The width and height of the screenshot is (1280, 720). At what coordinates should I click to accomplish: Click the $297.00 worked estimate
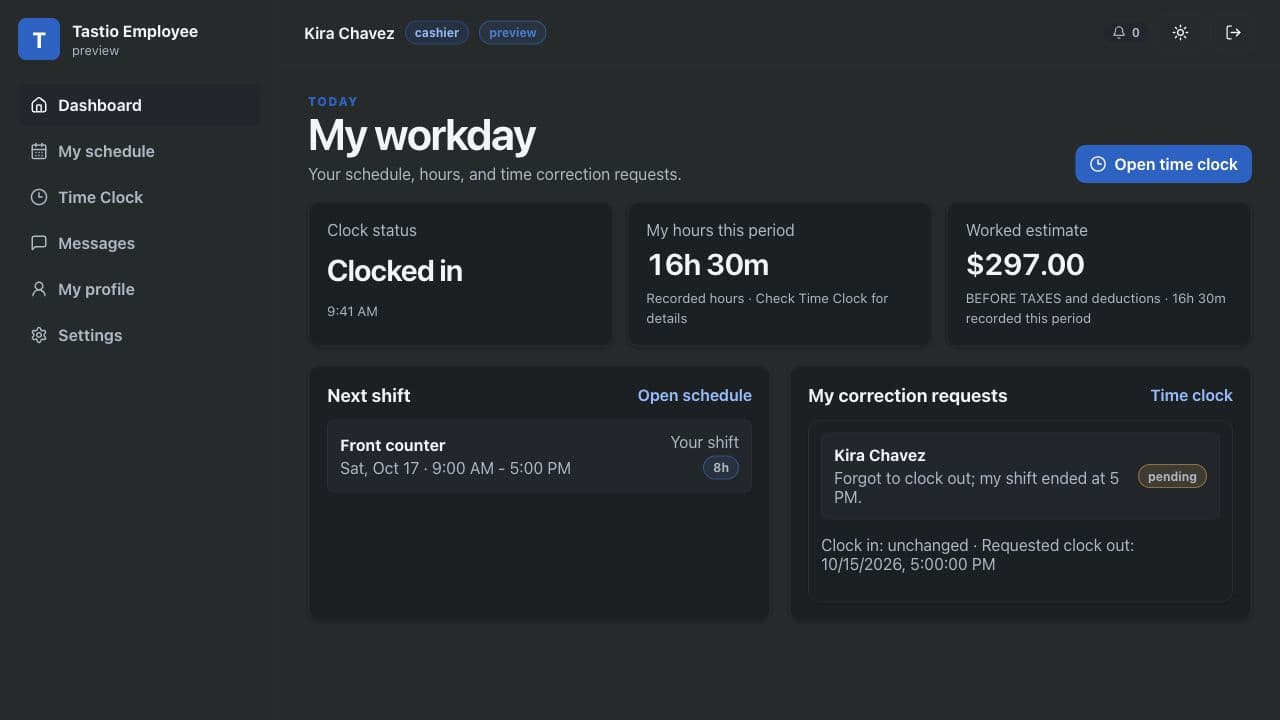click(1025, 265)
